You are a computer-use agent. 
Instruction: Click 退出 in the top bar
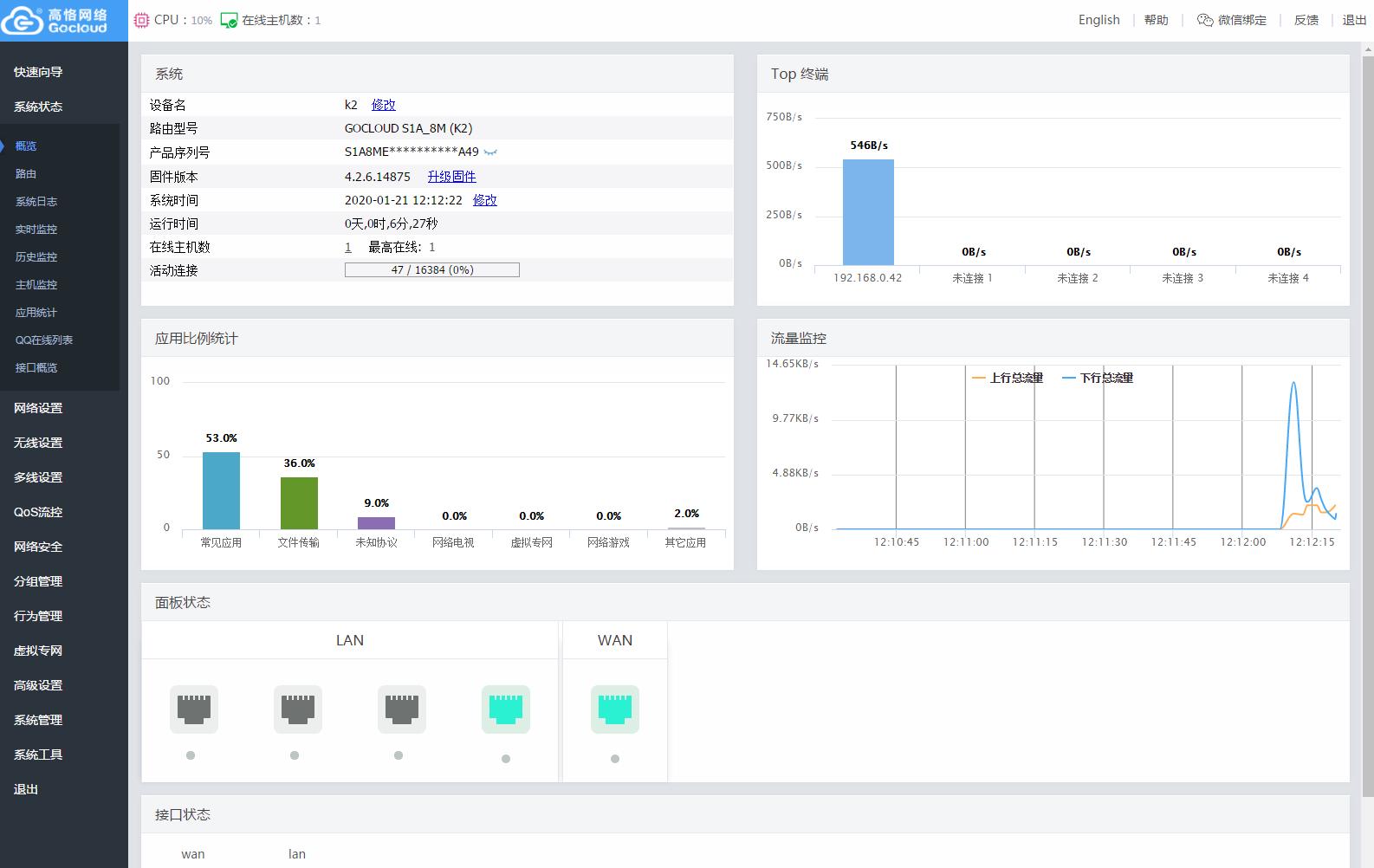1354,20
